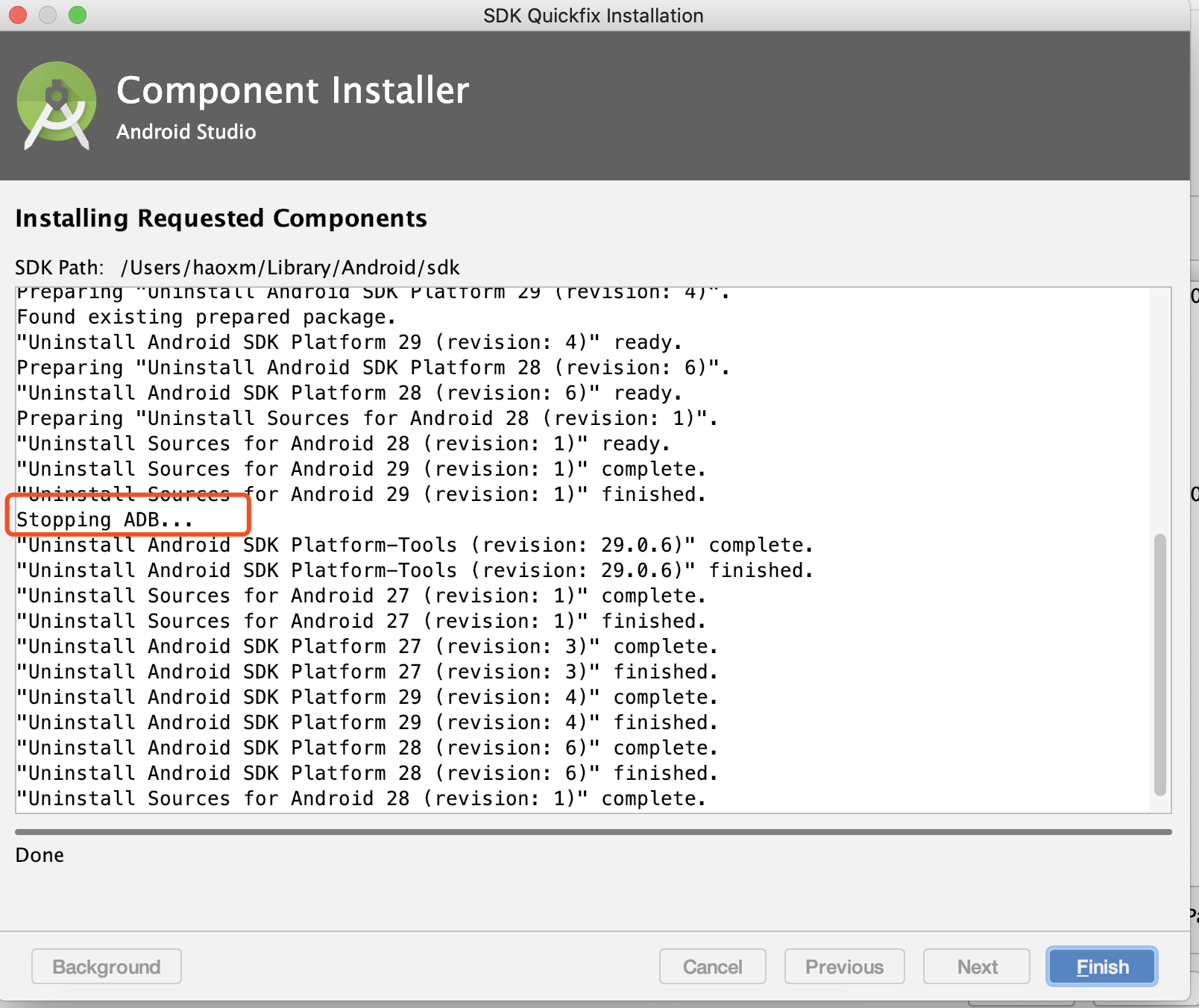Click 'Installing Requested Components' heading
This screenshot has width=1199, height=1008.
221,218
